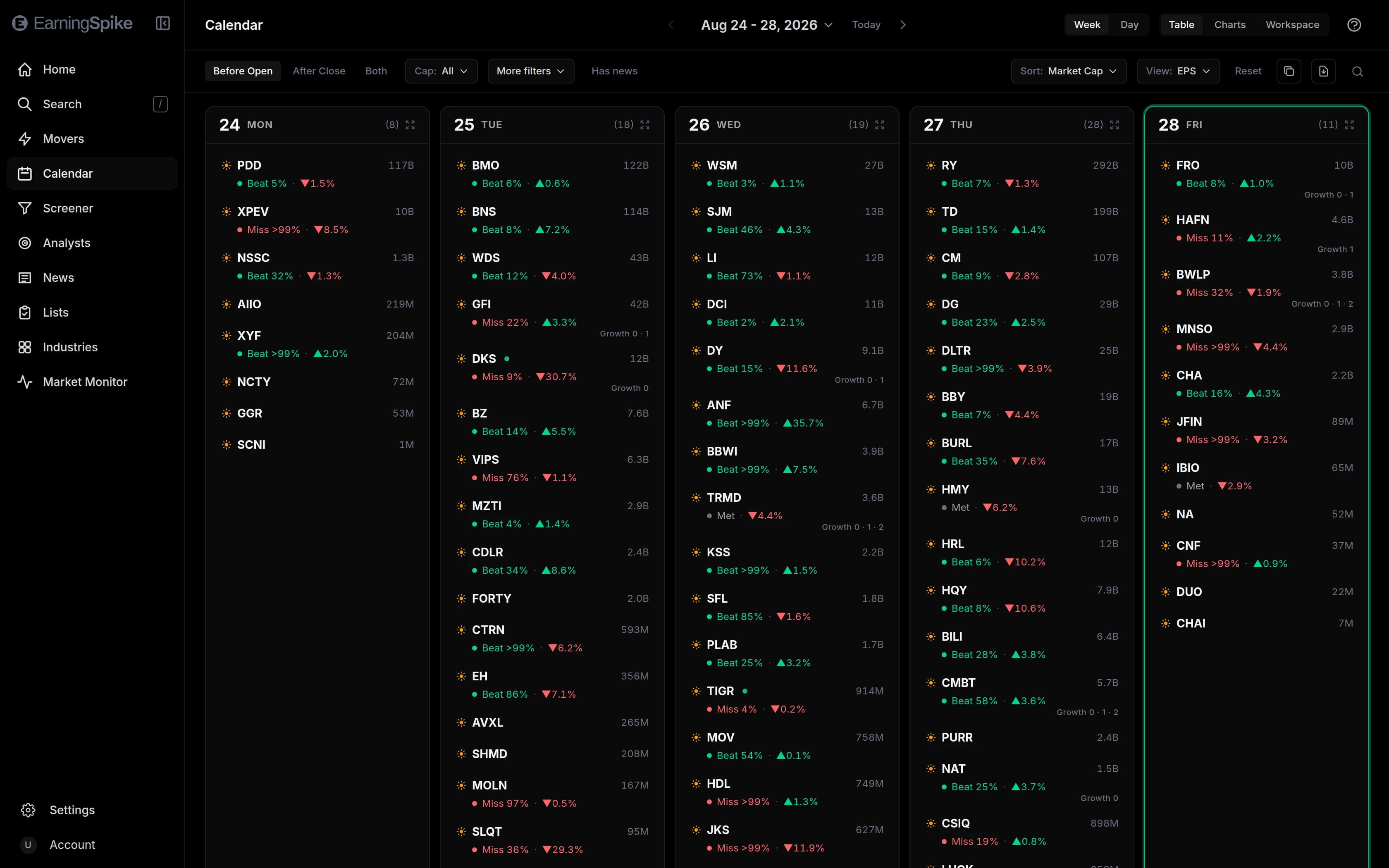Click the Today button
The width and height of the screenshot is (1389, 868).
click(866, 25)
